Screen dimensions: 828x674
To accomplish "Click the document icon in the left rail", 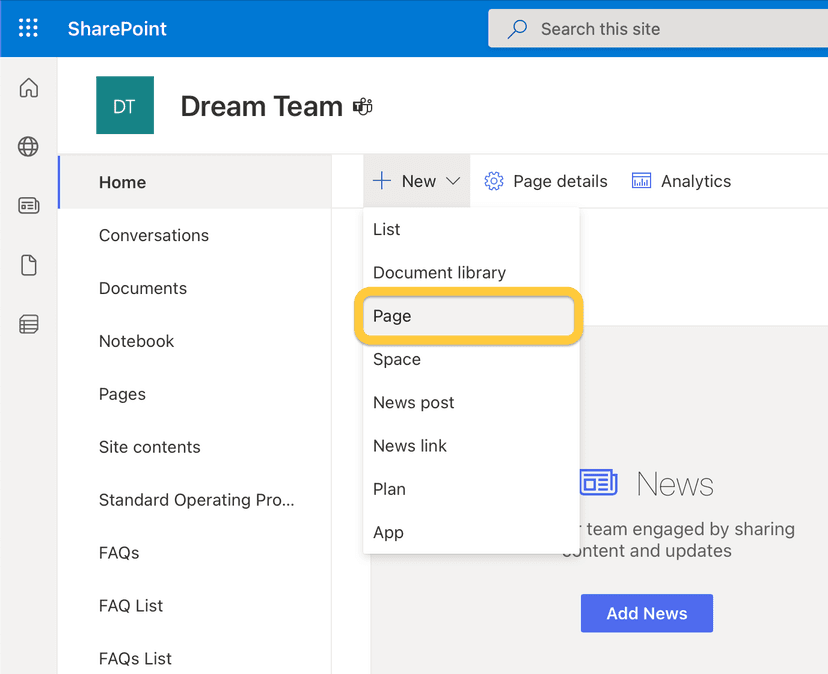I will click(29, 265).
